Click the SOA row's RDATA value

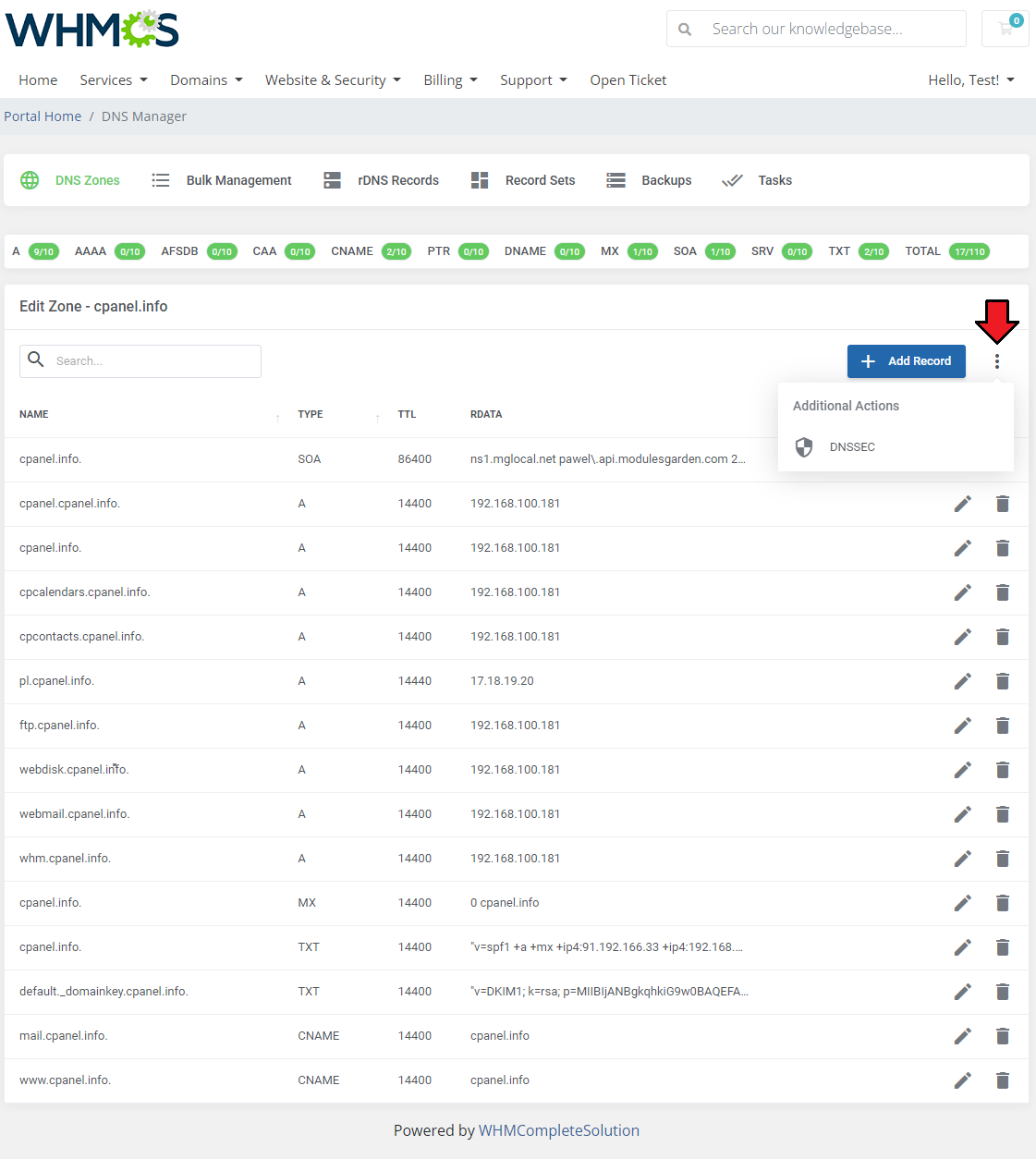(x=607, y=459)
